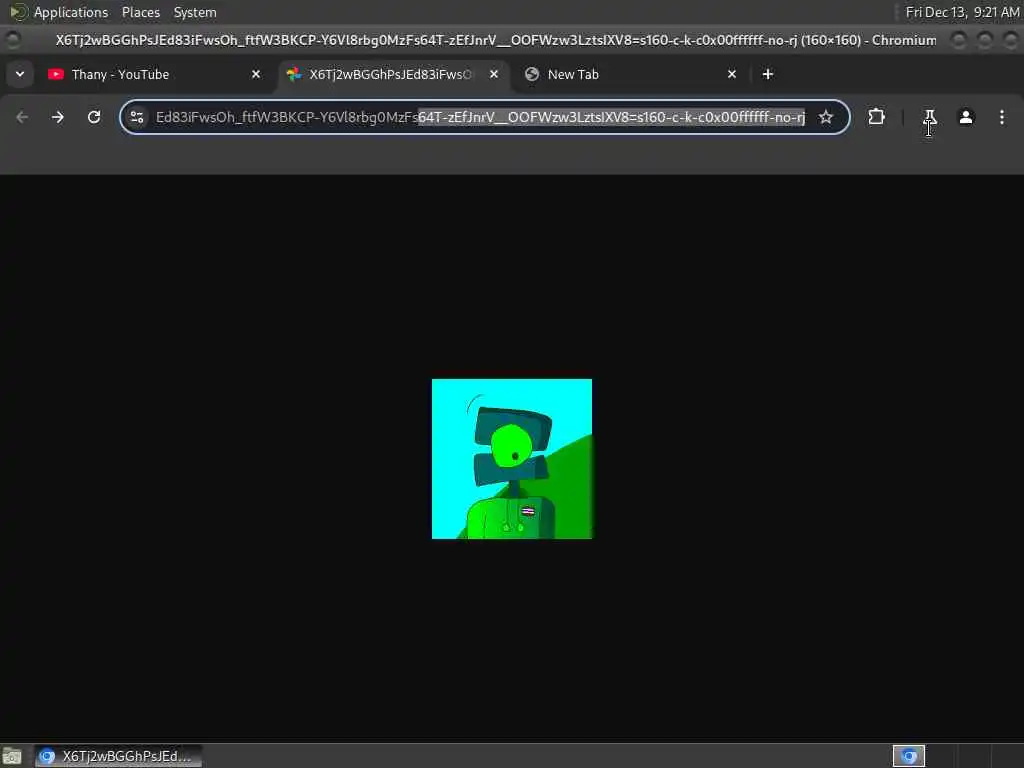The width and height of the screenshot is (1024, 768).
Task: Click the green robot avatar image
Action: (512, 459)
